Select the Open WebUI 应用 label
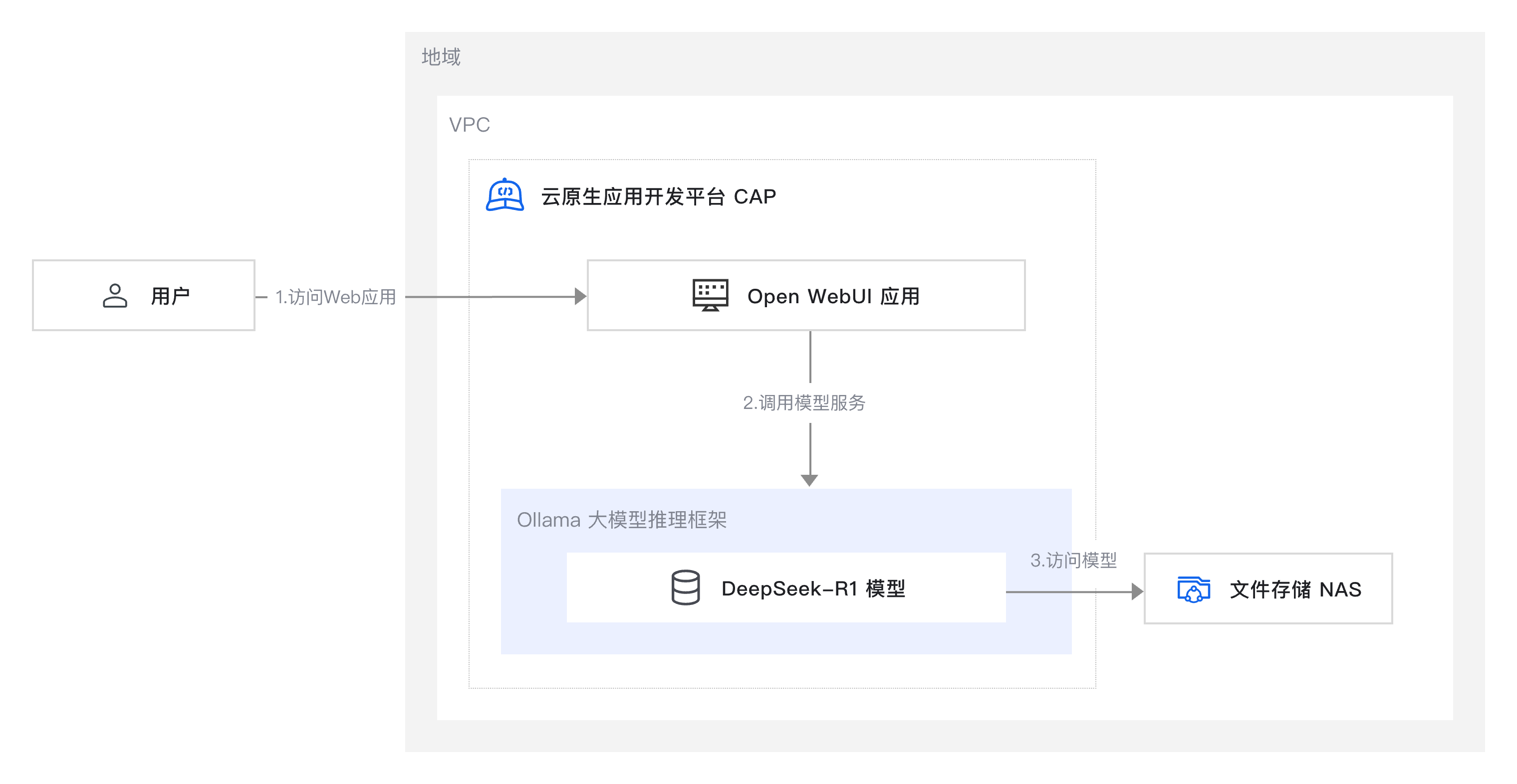 (x=833, y=296)
